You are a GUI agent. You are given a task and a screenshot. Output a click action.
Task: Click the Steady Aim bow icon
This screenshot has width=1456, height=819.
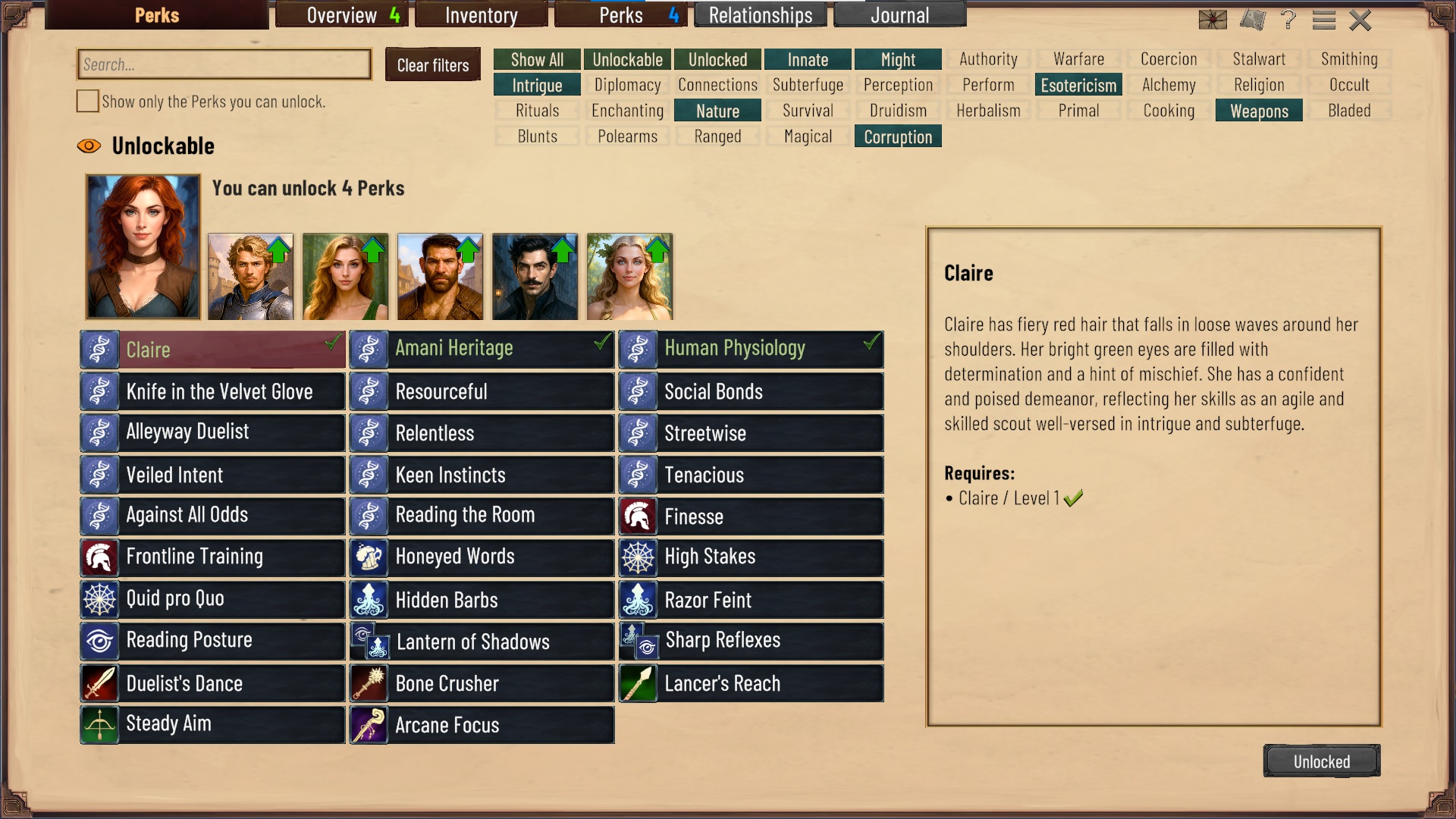(100, 724)
